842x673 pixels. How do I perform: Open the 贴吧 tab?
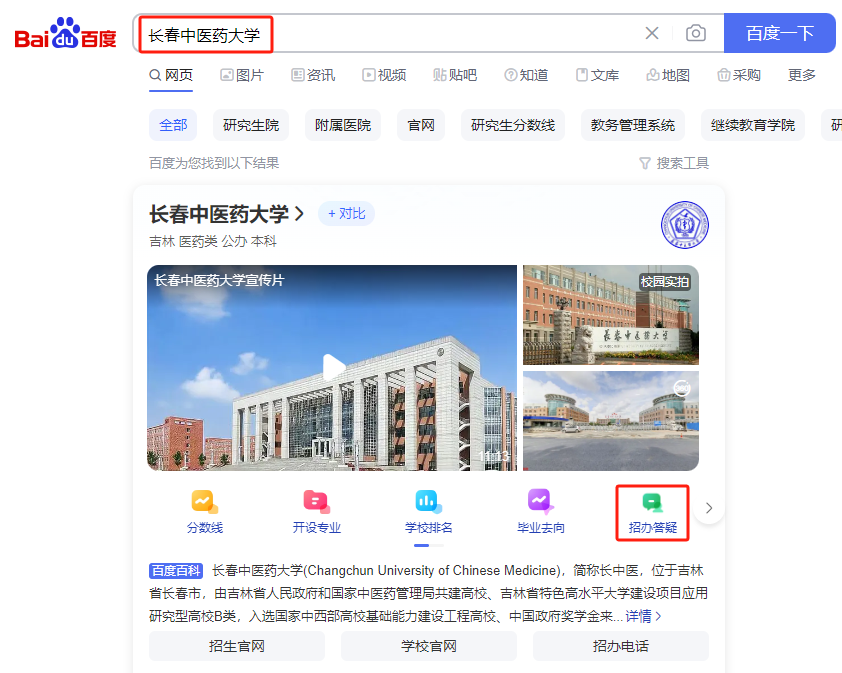pos(455,75)
